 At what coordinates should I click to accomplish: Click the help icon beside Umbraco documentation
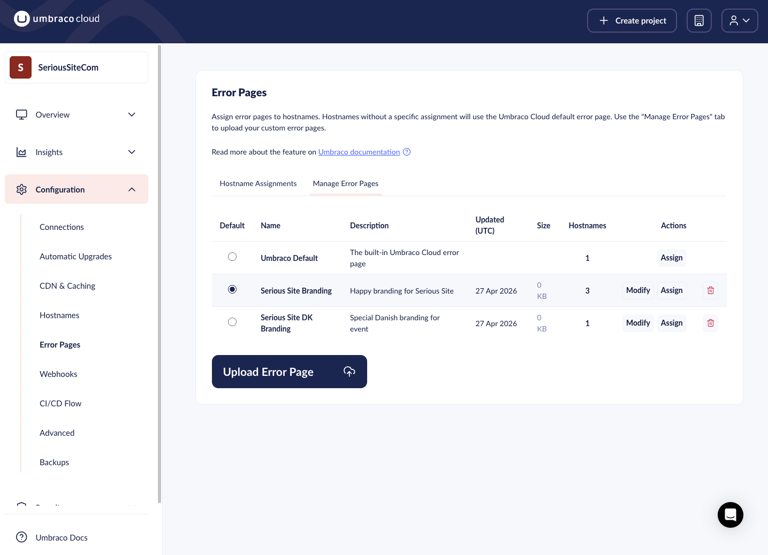407,152
